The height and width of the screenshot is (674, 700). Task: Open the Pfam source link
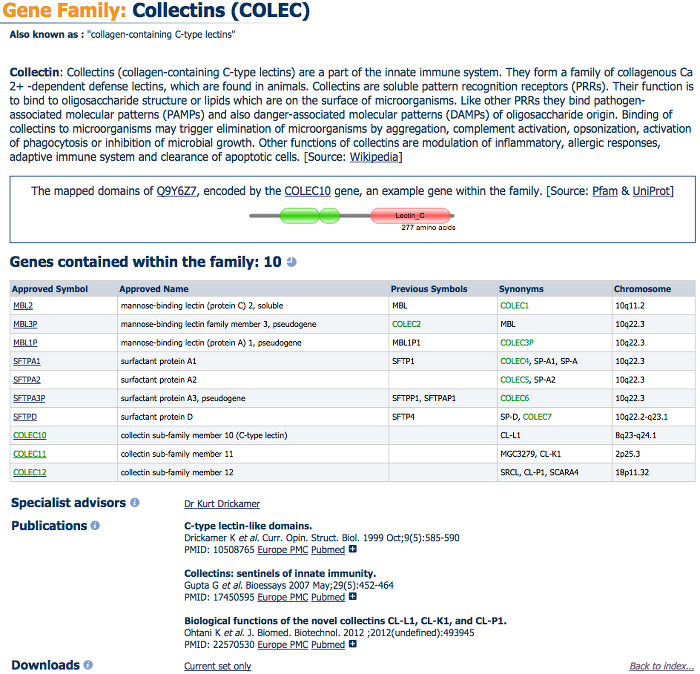tap(606, 191)
